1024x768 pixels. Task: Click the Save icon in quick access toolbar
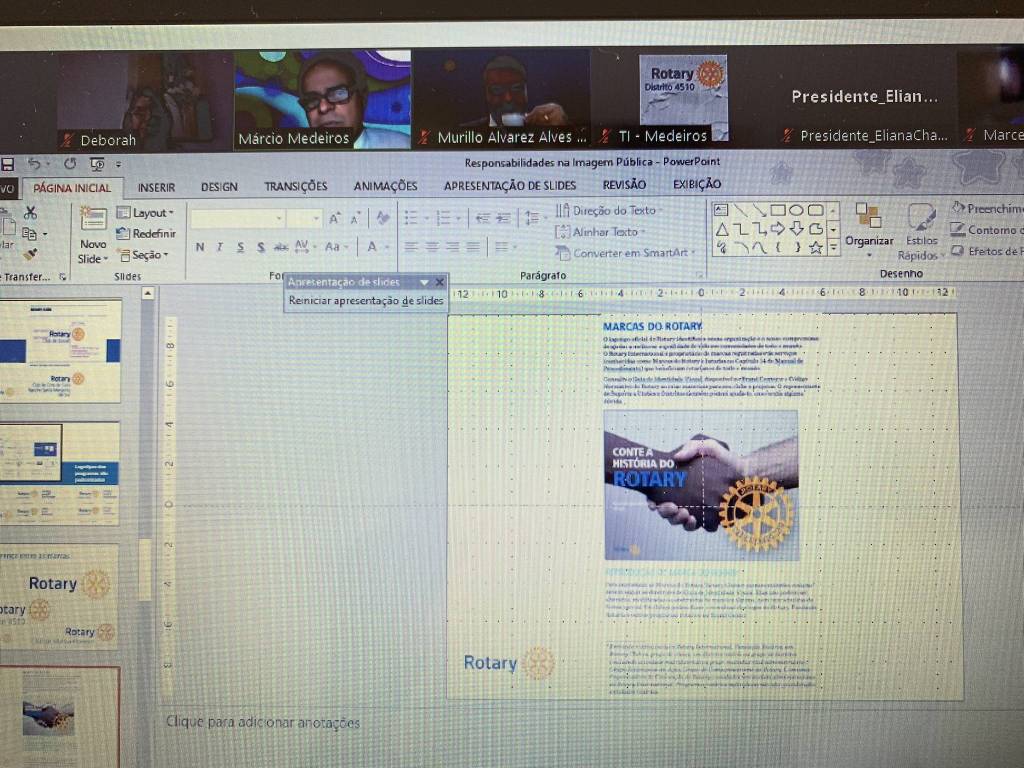click(x=8, y=164)
